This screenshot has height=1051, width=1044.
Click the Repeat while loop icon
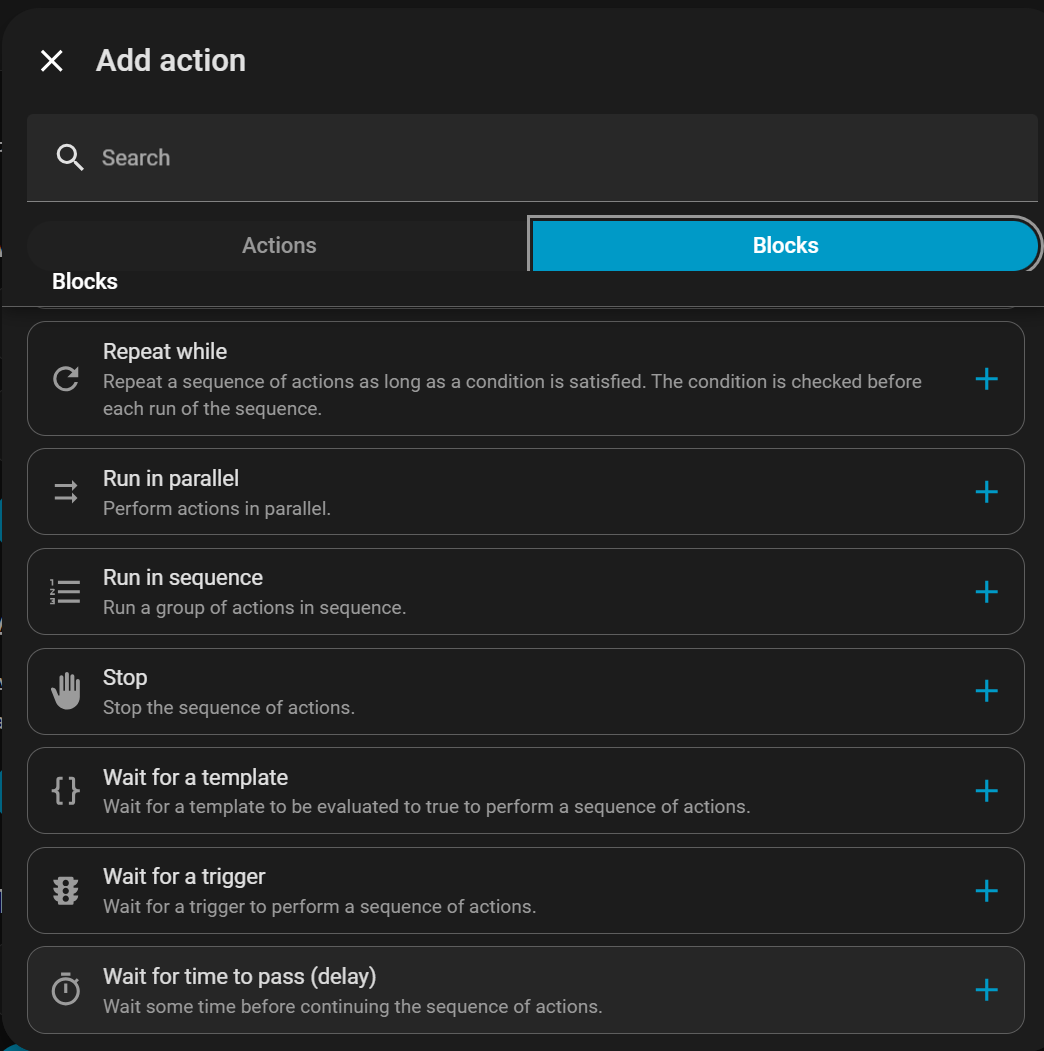pos(66,379)
